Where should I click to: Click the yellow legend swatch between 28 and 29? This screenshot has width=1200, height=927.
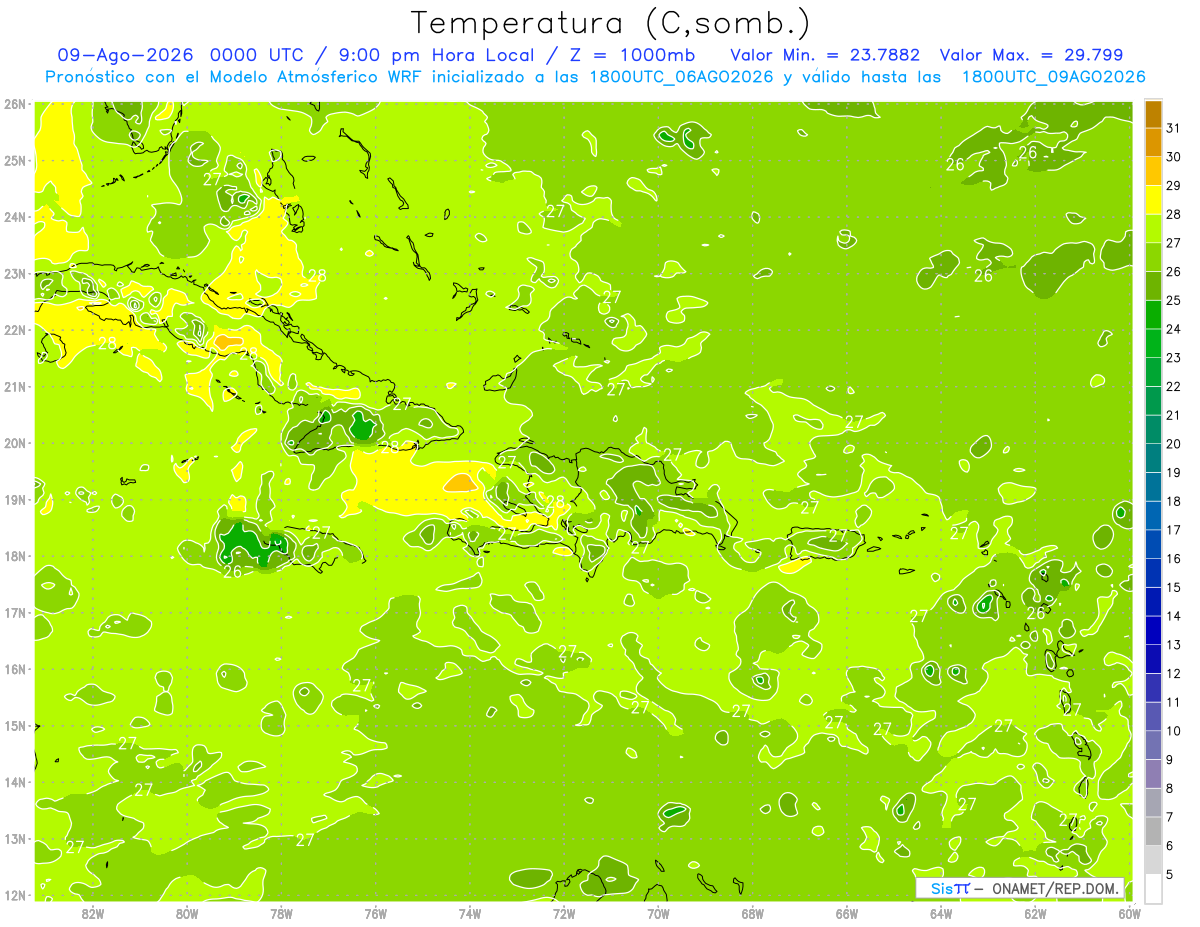pos(1153,200)
